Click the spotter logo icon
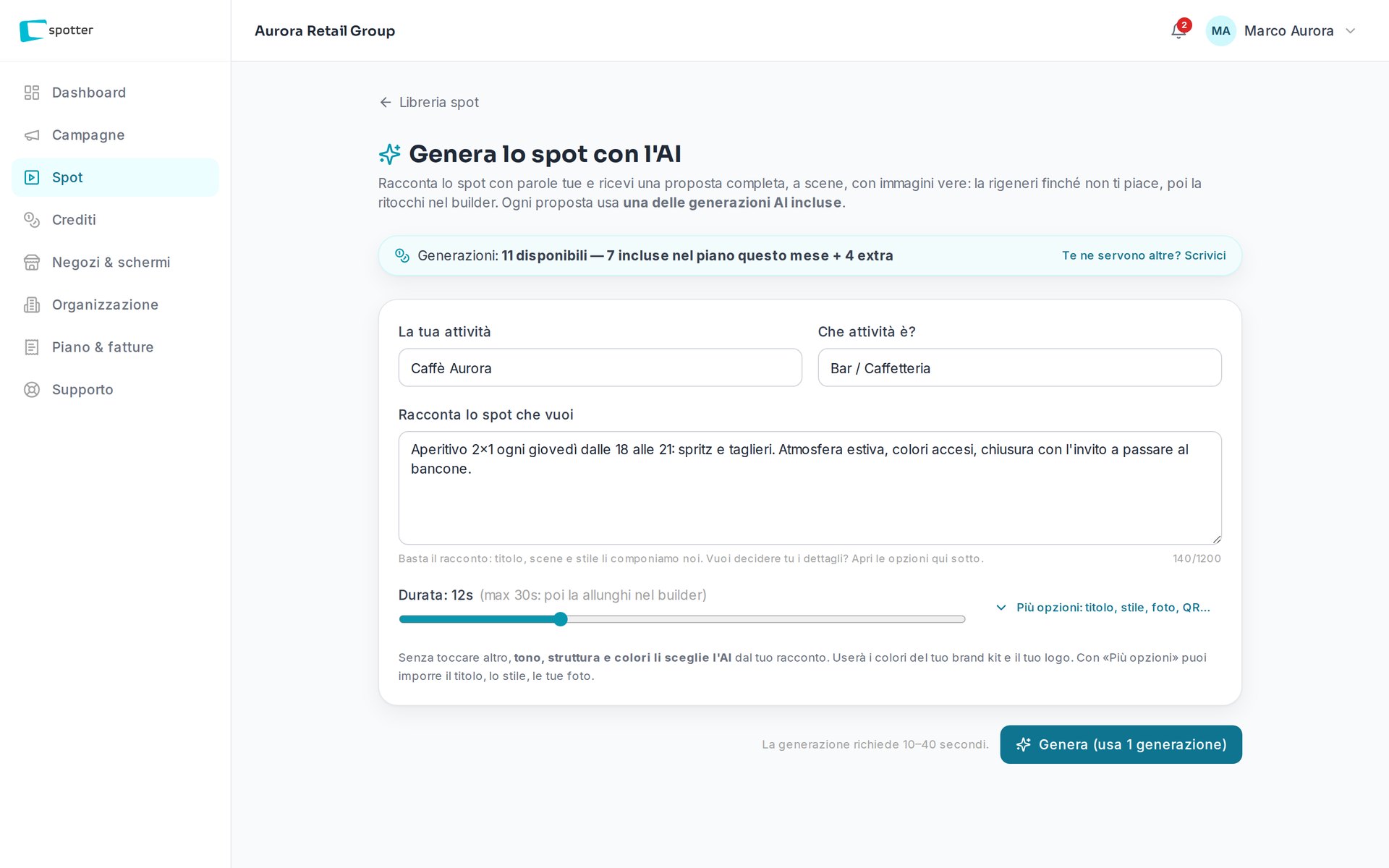1389x868 pixels. [x=32, y=30]
